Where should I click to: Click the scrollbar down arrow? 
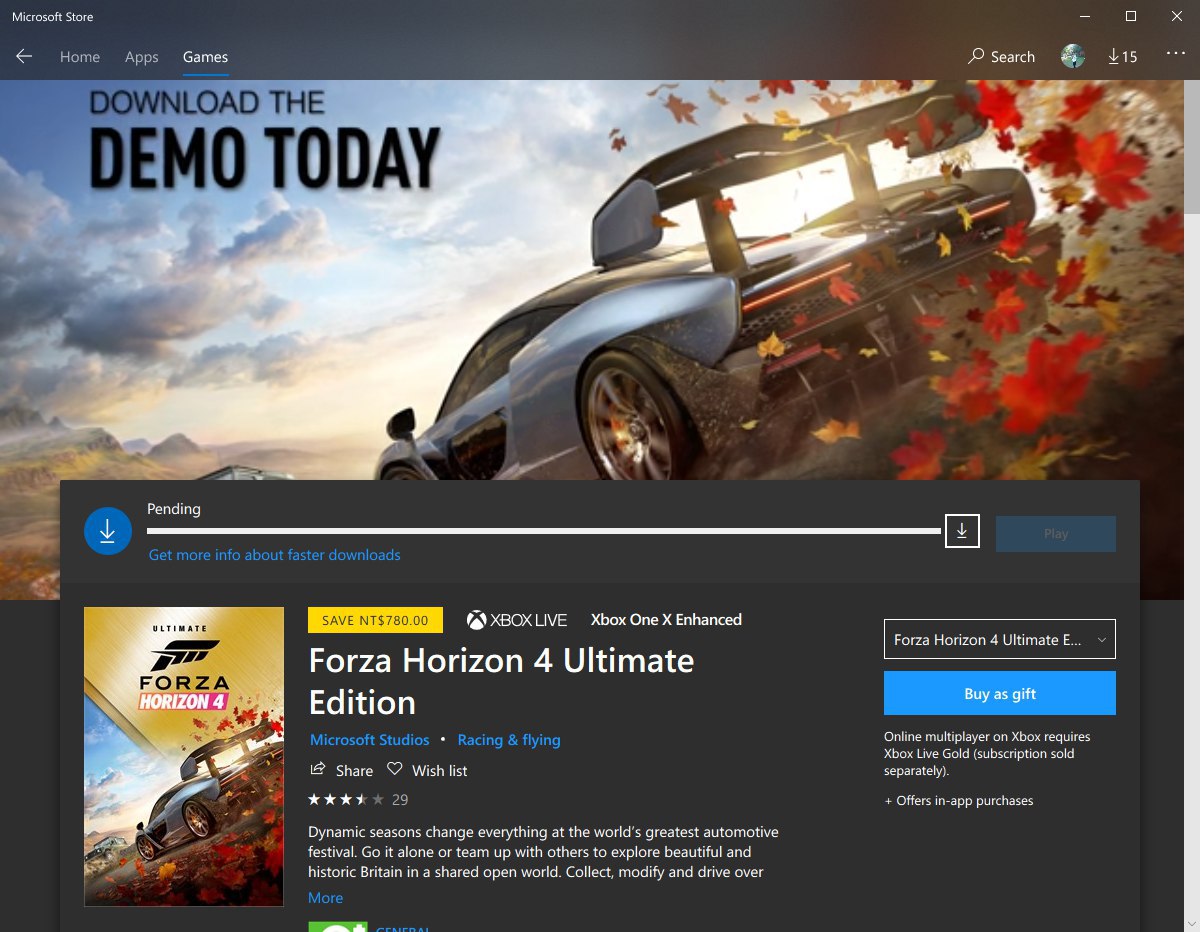click(x=1192, y=923)
